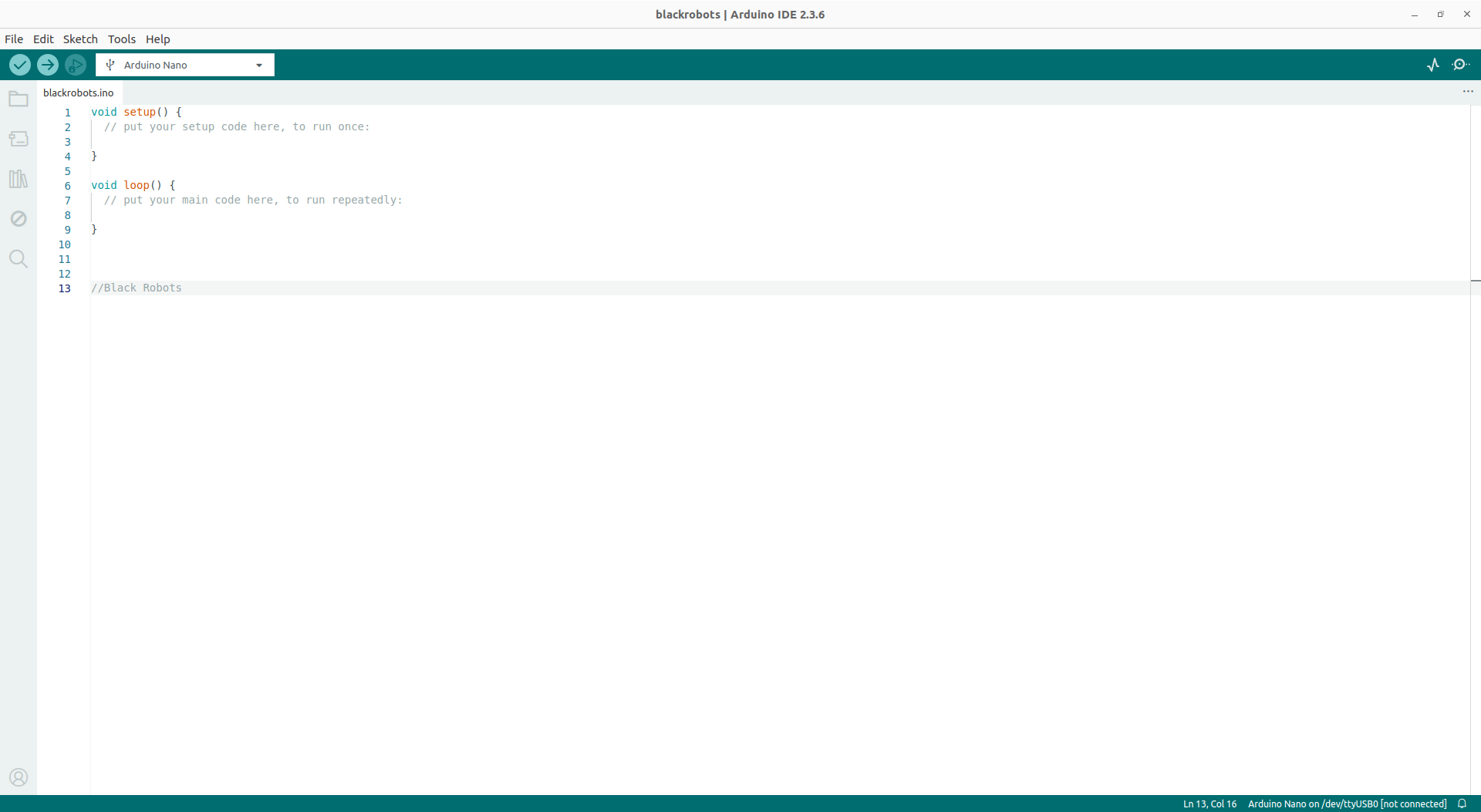Click the Arduino Nano port status text
This screenshot has height=812, width=1481.
[x=1347, y=804]
